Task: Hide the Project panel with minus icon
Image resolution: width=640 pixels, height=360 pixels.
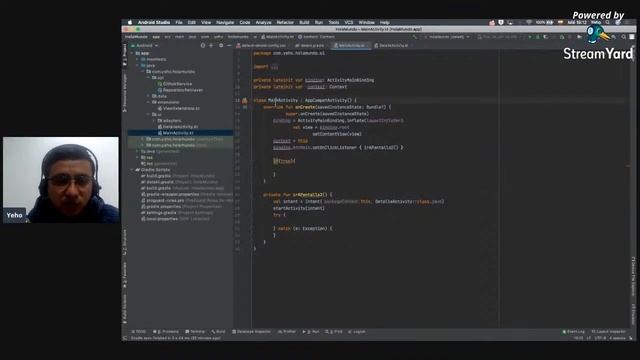Action: pyautogui.click(x=229, y=45)
